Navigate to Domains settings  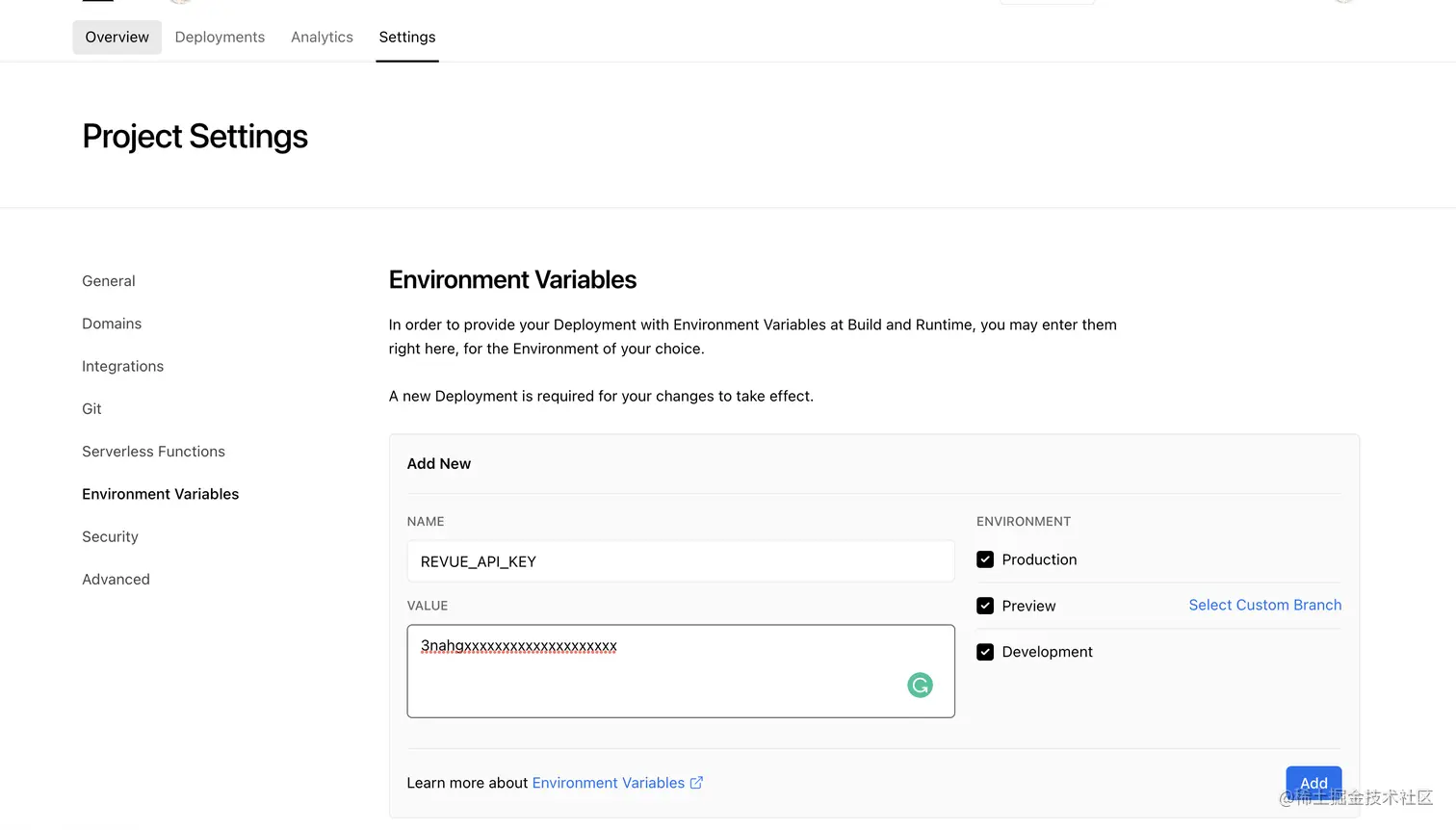[x=112, y=324]
